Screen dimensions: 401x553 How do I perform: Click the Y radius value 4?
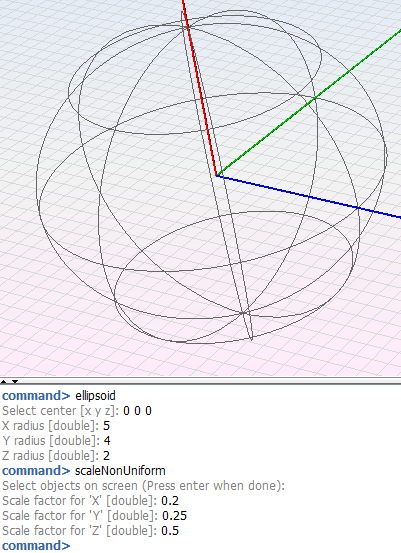click(x=107, y=441)
